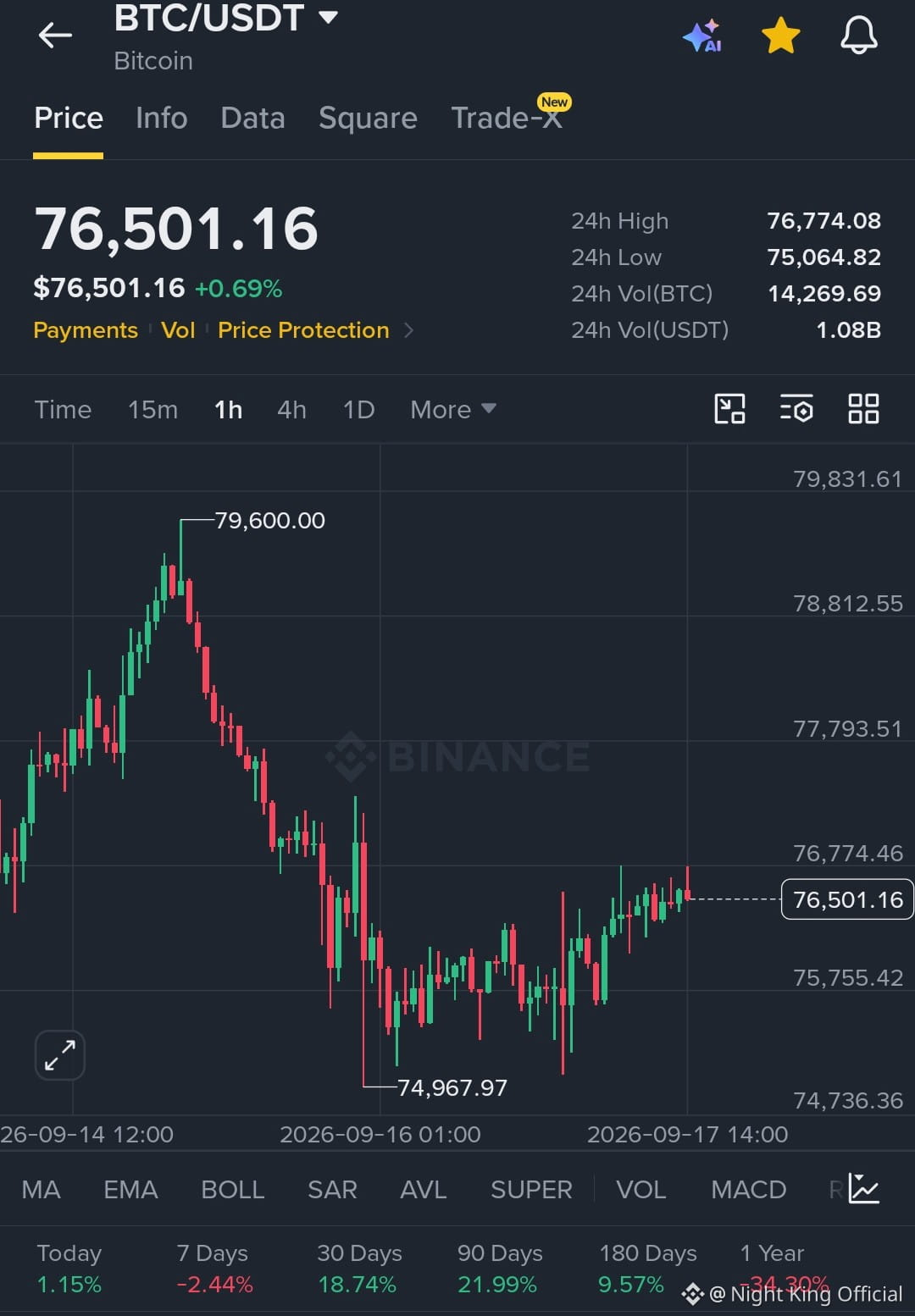Expand chart to fullscreen
This screenshot has width=915, height=1316.
coord(60,1055)
